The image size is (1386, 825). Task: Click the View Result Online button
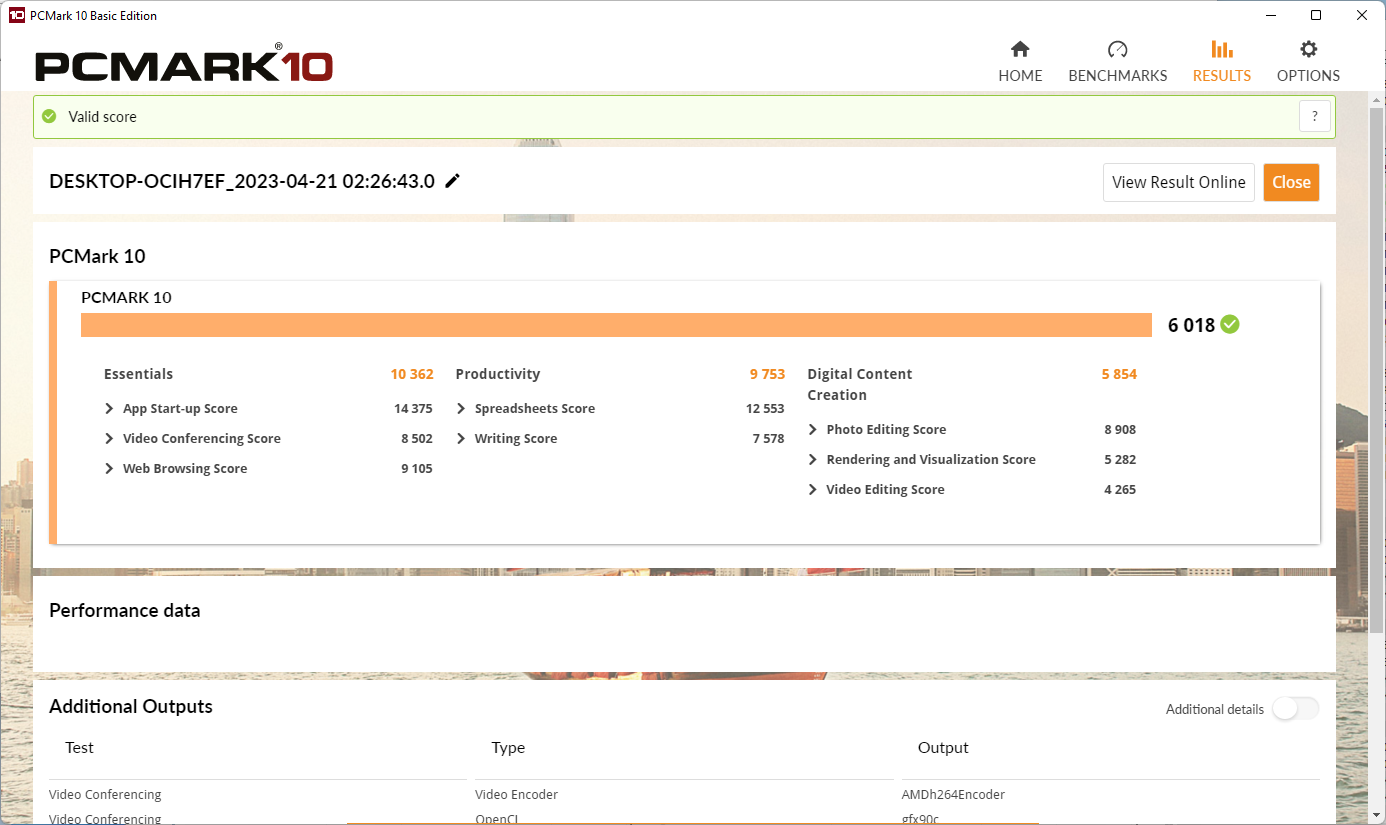[x=1179, y=182]
